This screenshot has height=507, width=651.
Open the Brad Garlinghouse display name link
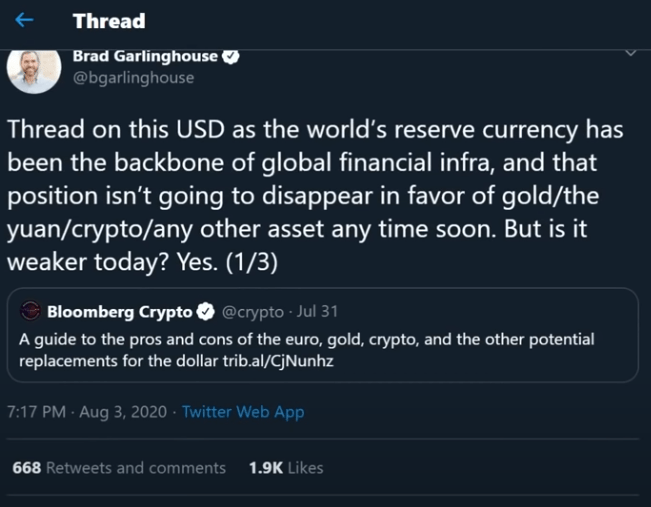tap(145, 57)
